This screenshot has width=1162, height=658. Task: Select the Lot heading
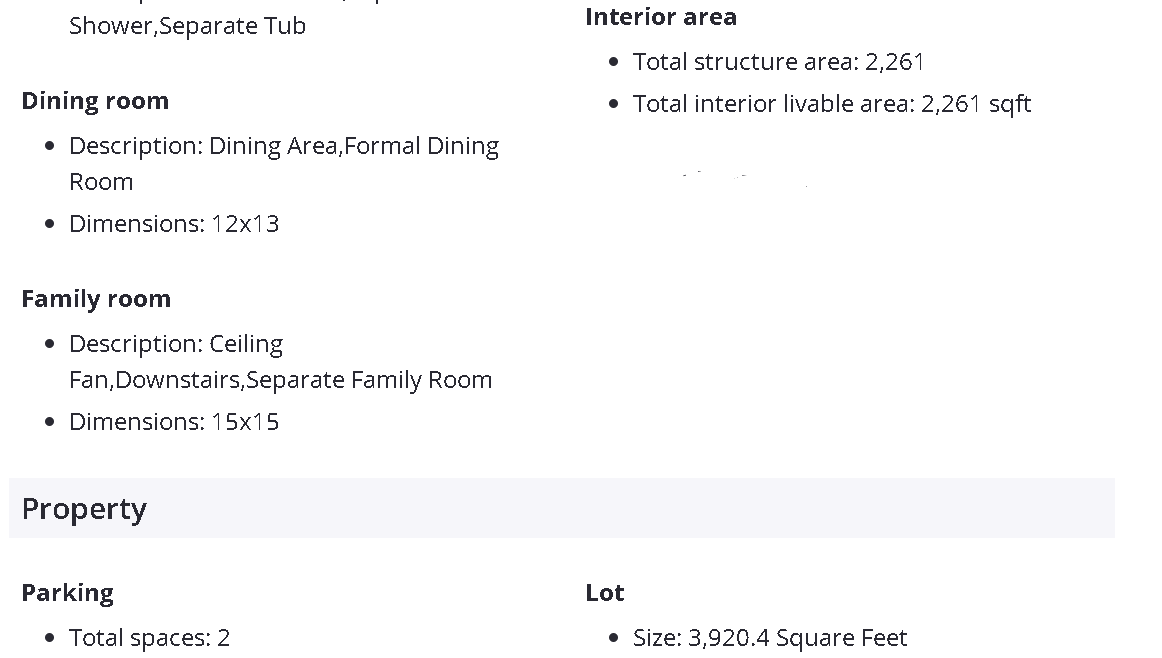[x=605, y=593]
